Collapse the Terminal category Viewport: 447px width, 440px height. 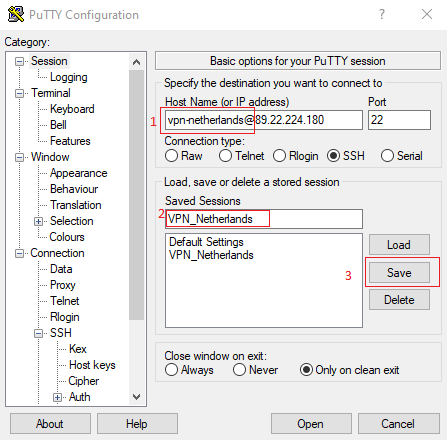click(x=20, y=93)
